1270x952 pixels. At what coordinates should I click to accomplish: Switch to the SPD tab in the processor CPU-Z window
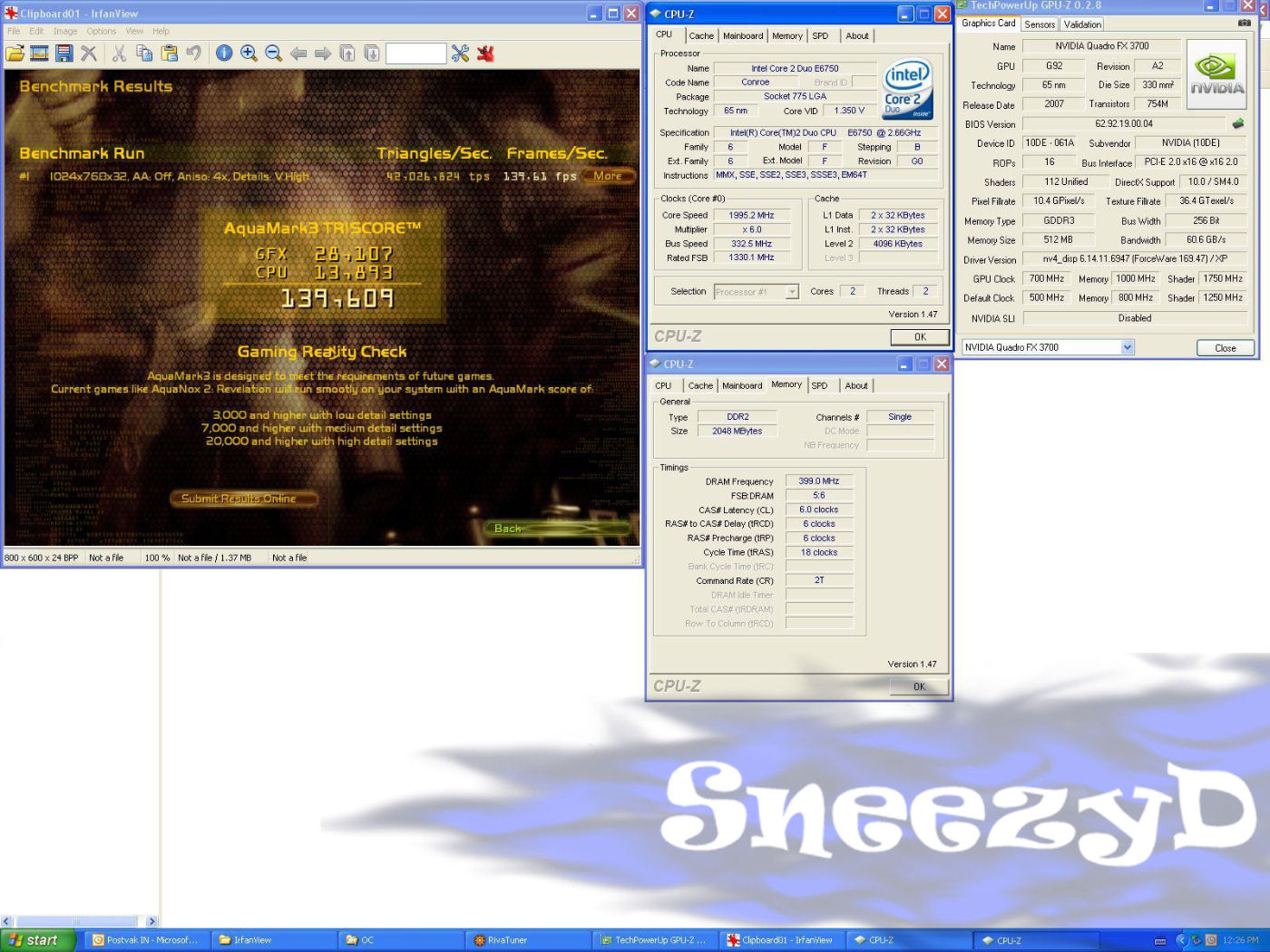click(x=821, y=36)
